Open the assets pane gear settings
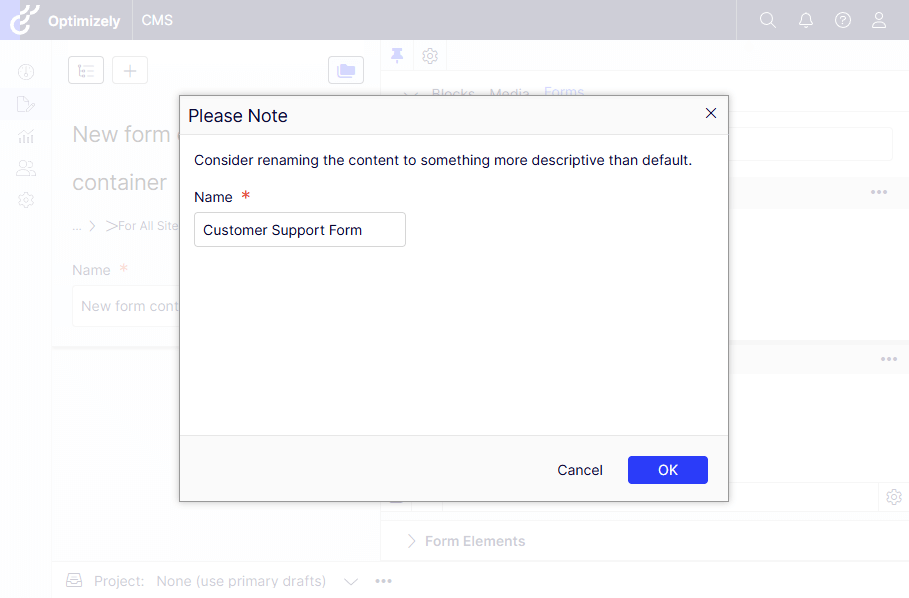909x598 pixels. [x=430, y=56]
